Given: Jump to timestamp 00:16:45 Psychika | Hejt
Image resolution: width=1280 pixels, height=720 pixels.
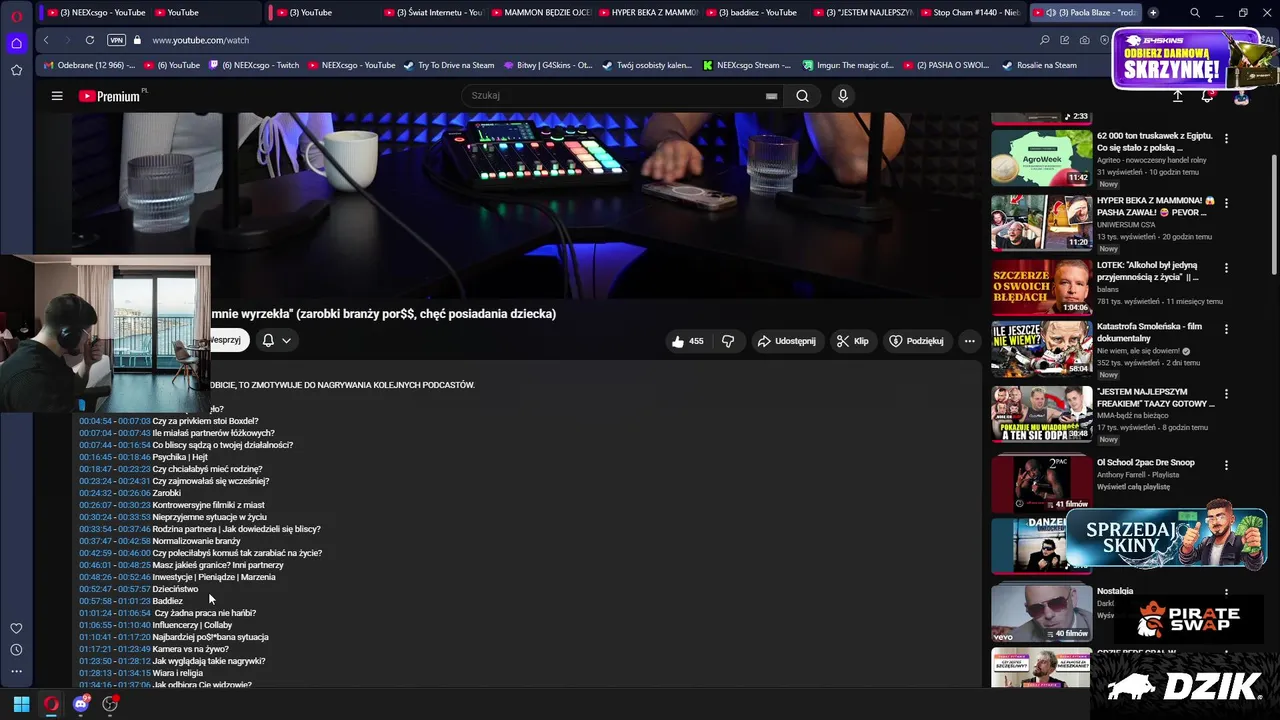Looking at the screenshot, I should pyautogui.click(x=97, y=457).
